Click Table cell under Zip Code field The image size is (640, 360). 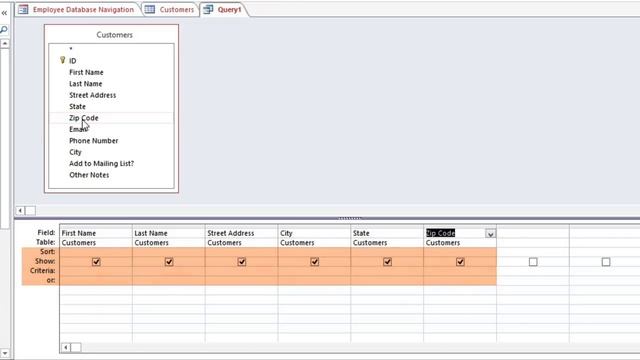click(460, 243)
